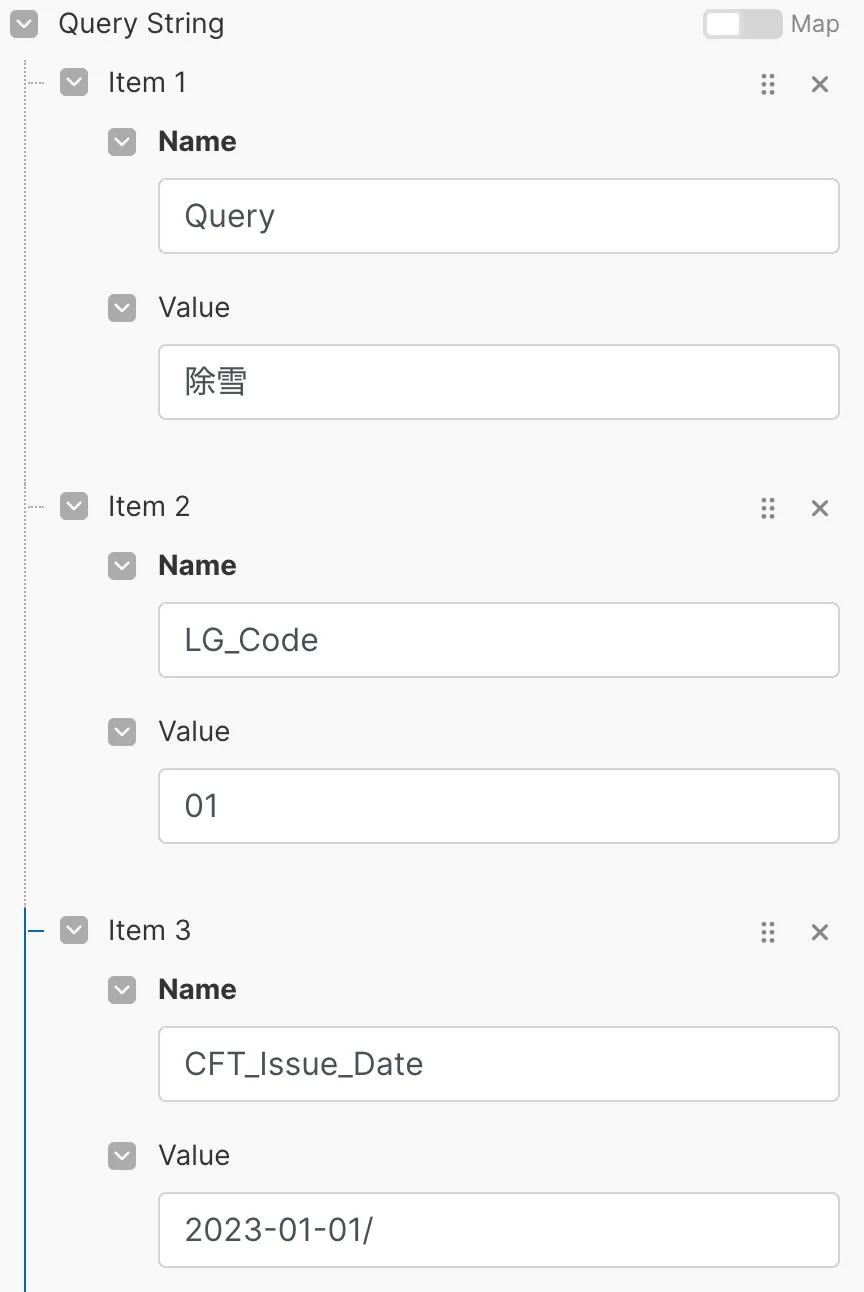The width and height of the screenshot is (864, 1292).
Task: Focus the LG_Code name field
Action: (x=498, y=640)
